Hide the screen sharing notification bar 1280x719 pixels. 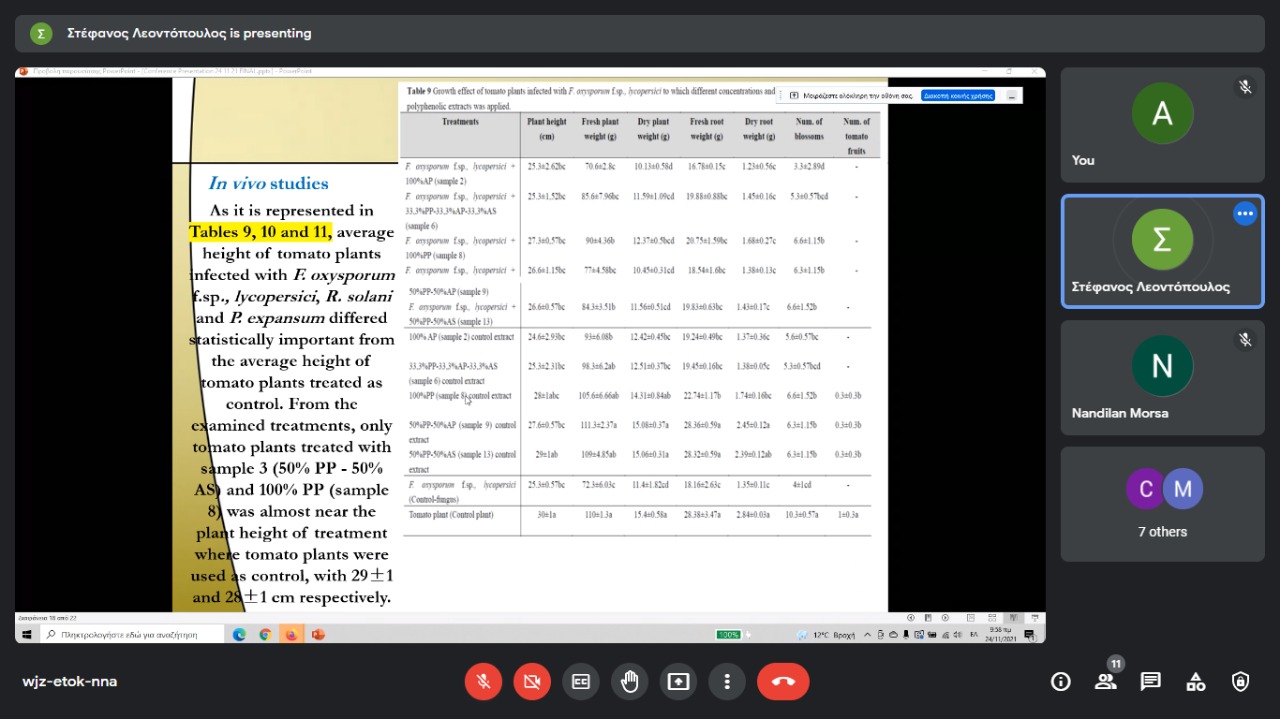click(1012, 95)
